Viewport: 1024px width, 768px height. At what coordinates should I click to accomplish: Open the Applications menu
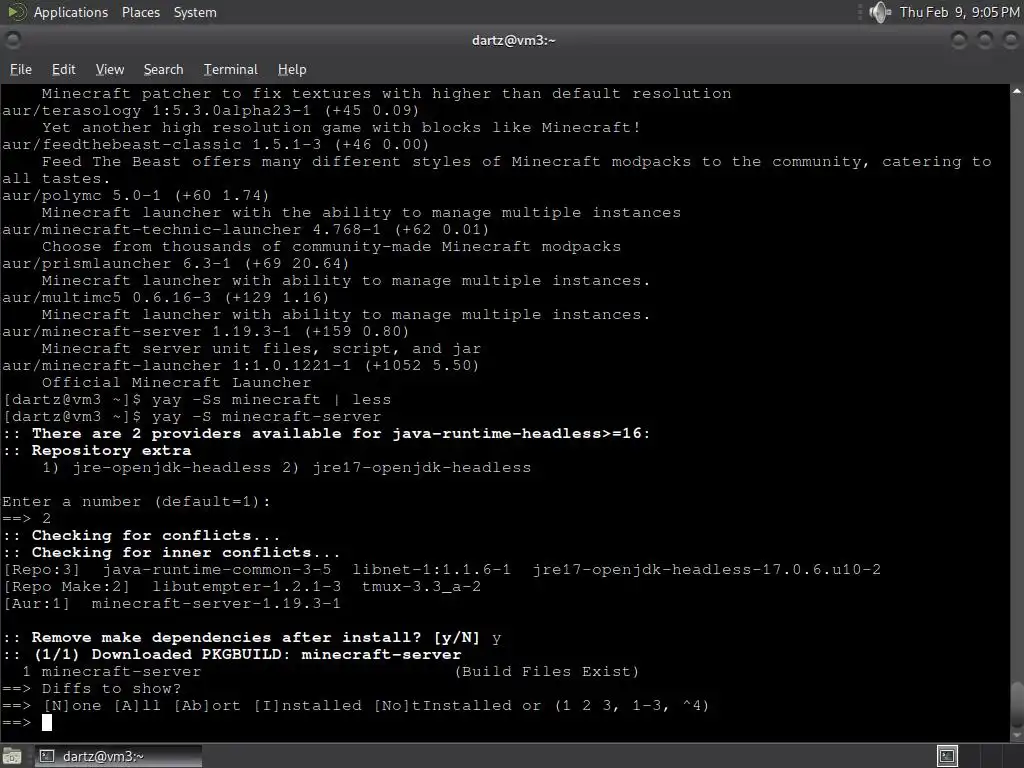point(71,12)
